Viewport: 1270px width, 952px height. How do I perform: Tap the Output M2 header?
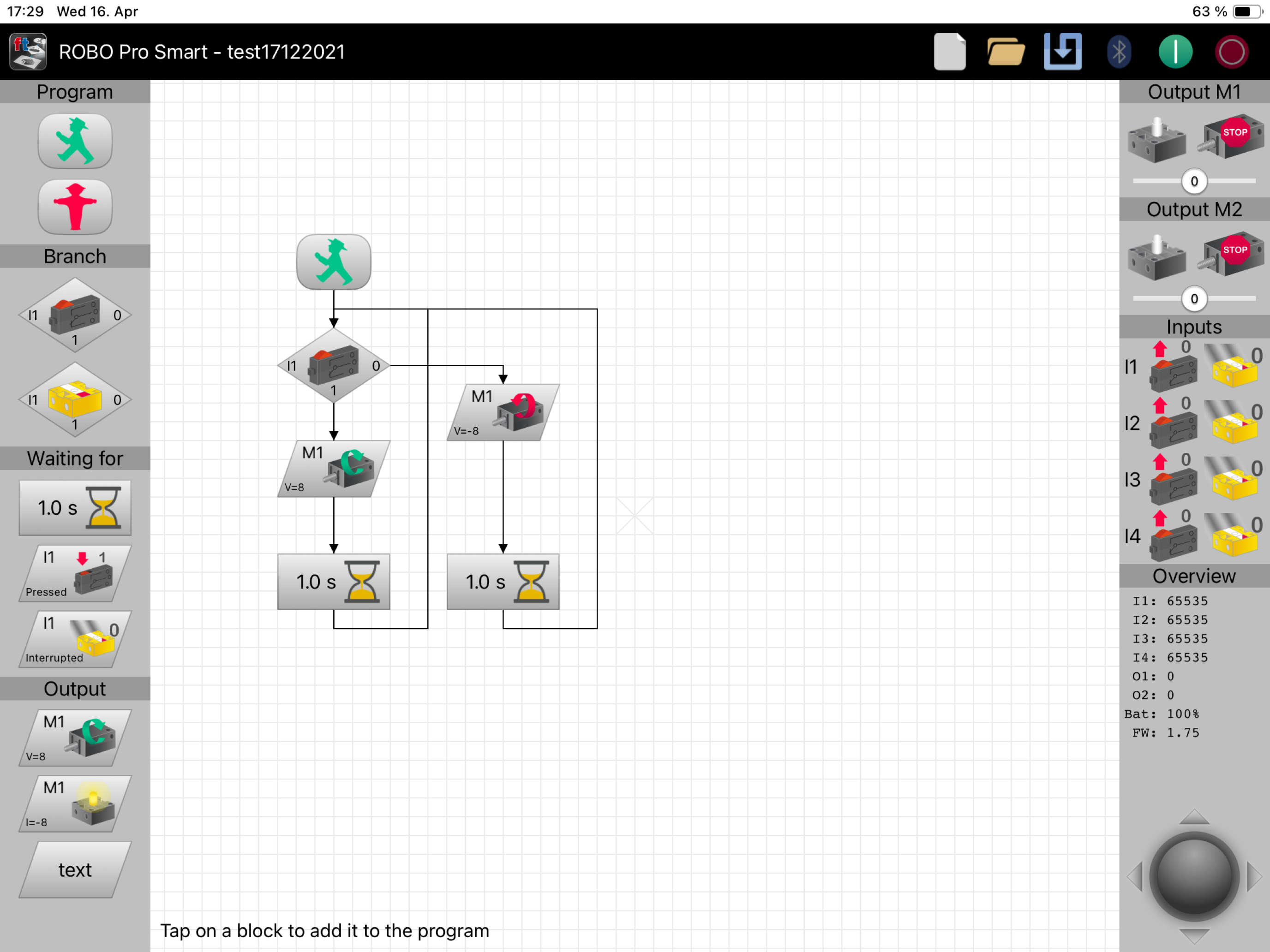1194,209
